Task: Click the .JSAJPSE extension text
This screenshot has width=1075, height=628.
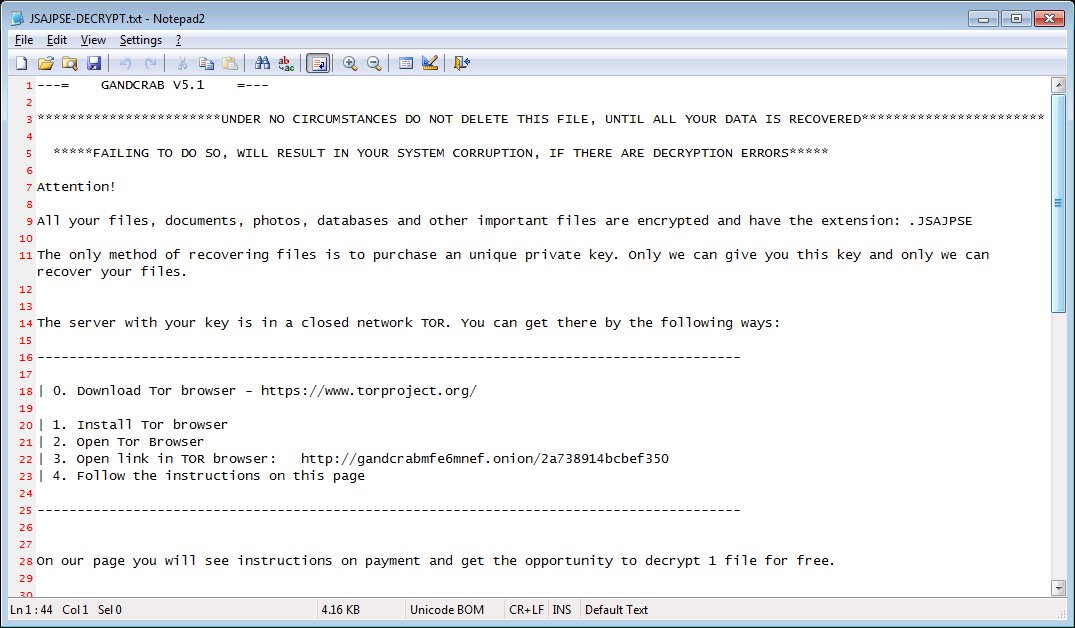Action: (941, 221)
